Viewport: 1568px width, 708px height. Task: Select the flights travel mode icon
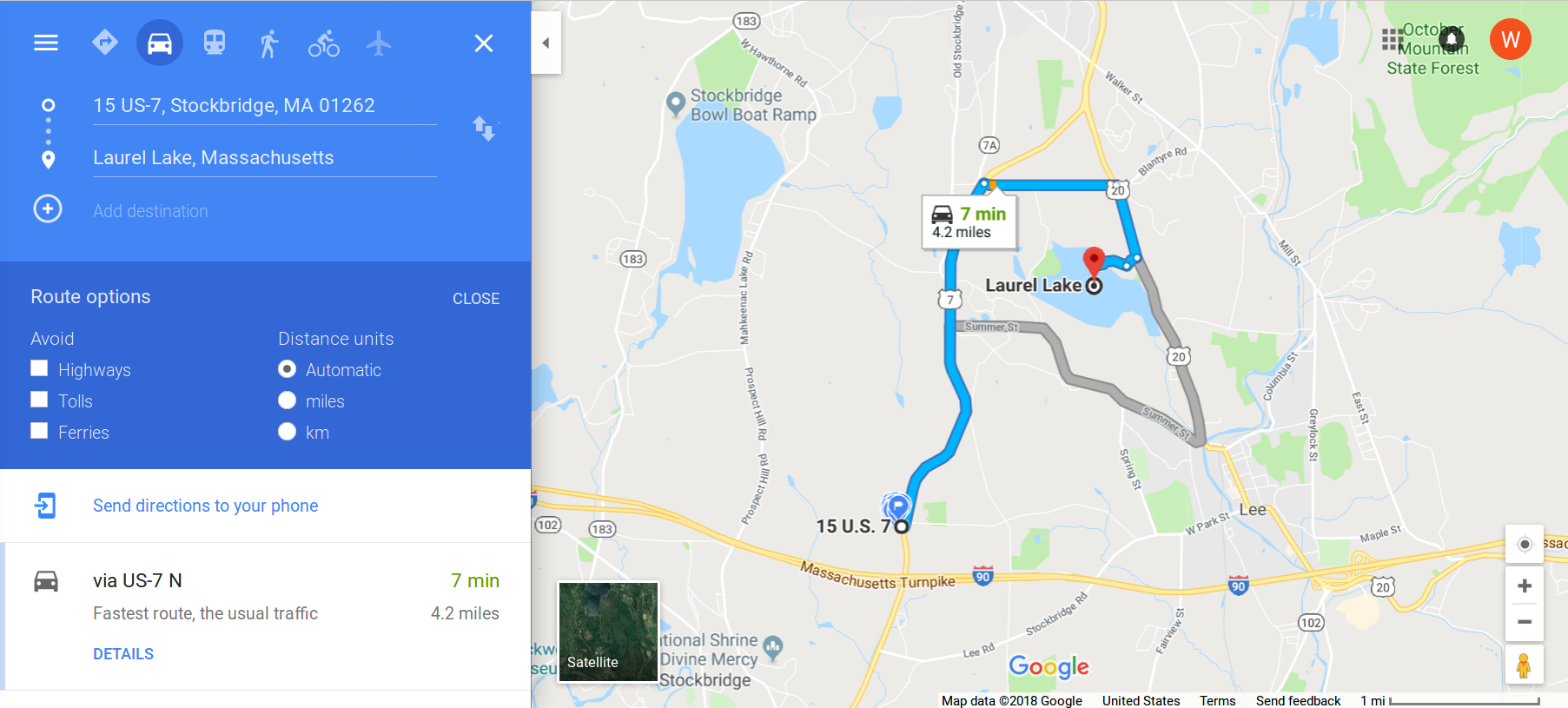(379, 43)
